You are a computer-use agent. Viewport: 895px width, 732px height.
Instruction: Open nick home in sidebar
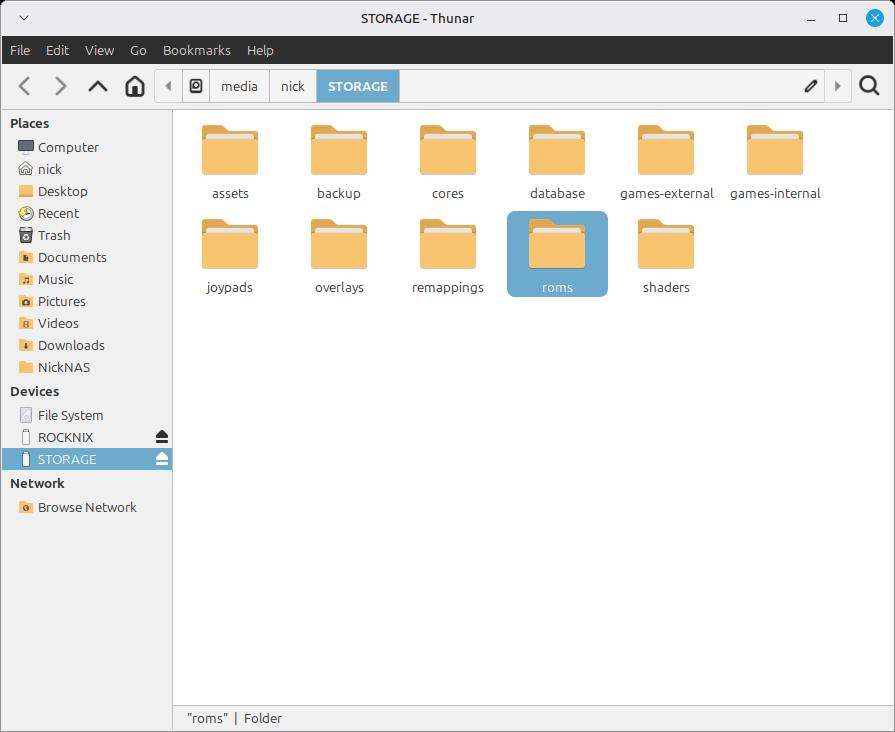[x=87, y=170]
